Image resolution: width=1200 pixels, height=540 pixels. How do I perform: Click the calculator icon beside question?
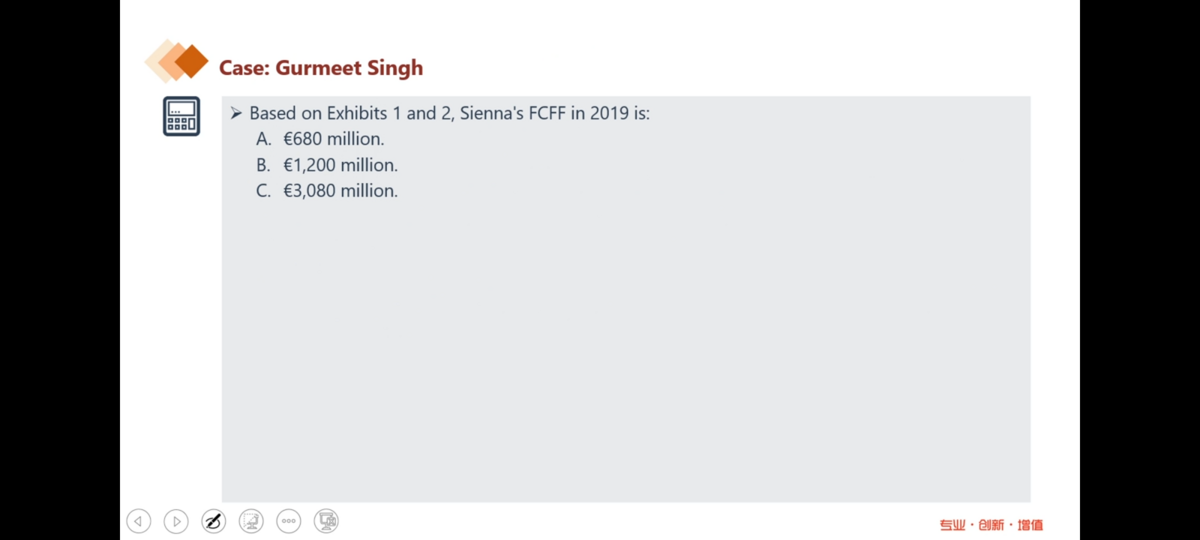tap(181, 116)
